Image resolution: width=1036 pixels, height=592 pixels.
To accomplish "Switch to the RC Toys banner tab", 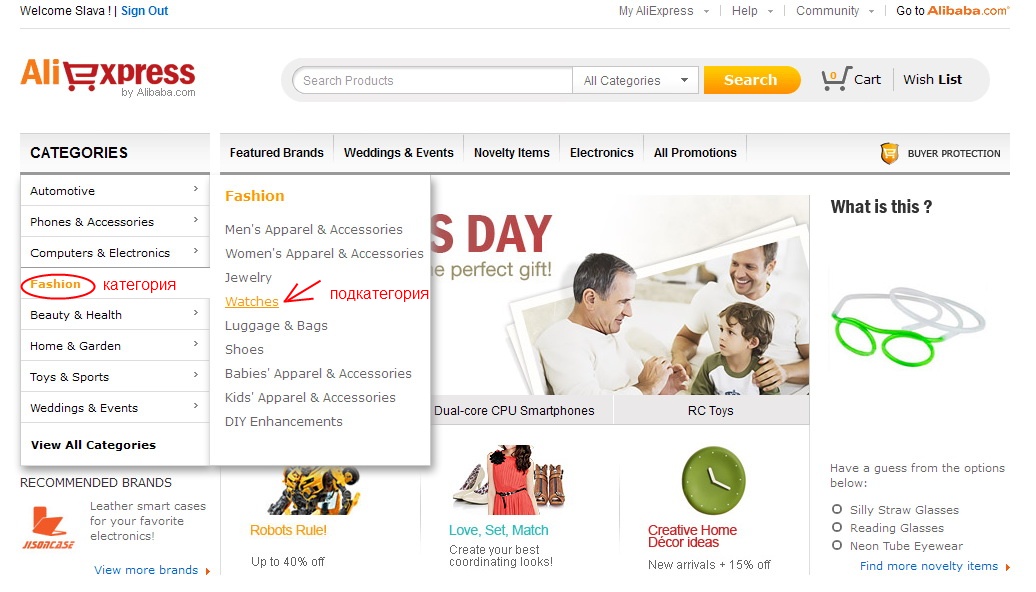I will tap(711, 410).
